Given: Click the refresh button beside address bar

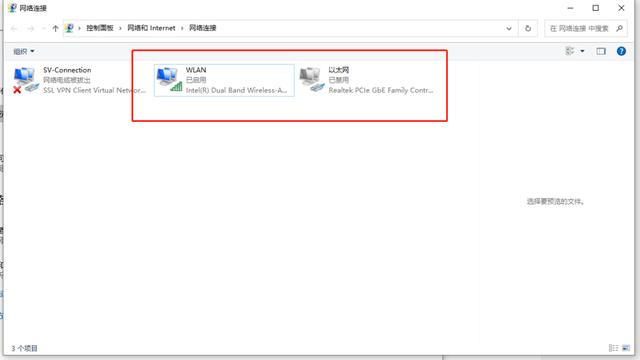Looking at the screenshot, I should 528,28.
